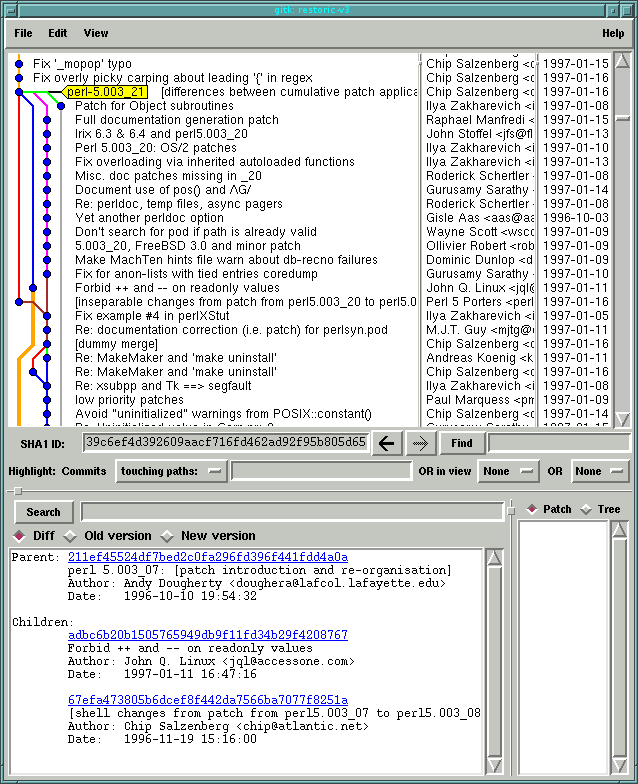638x784 pixels.
Task: Open child commit link 67efa473805b6dce
Action: 208,700
